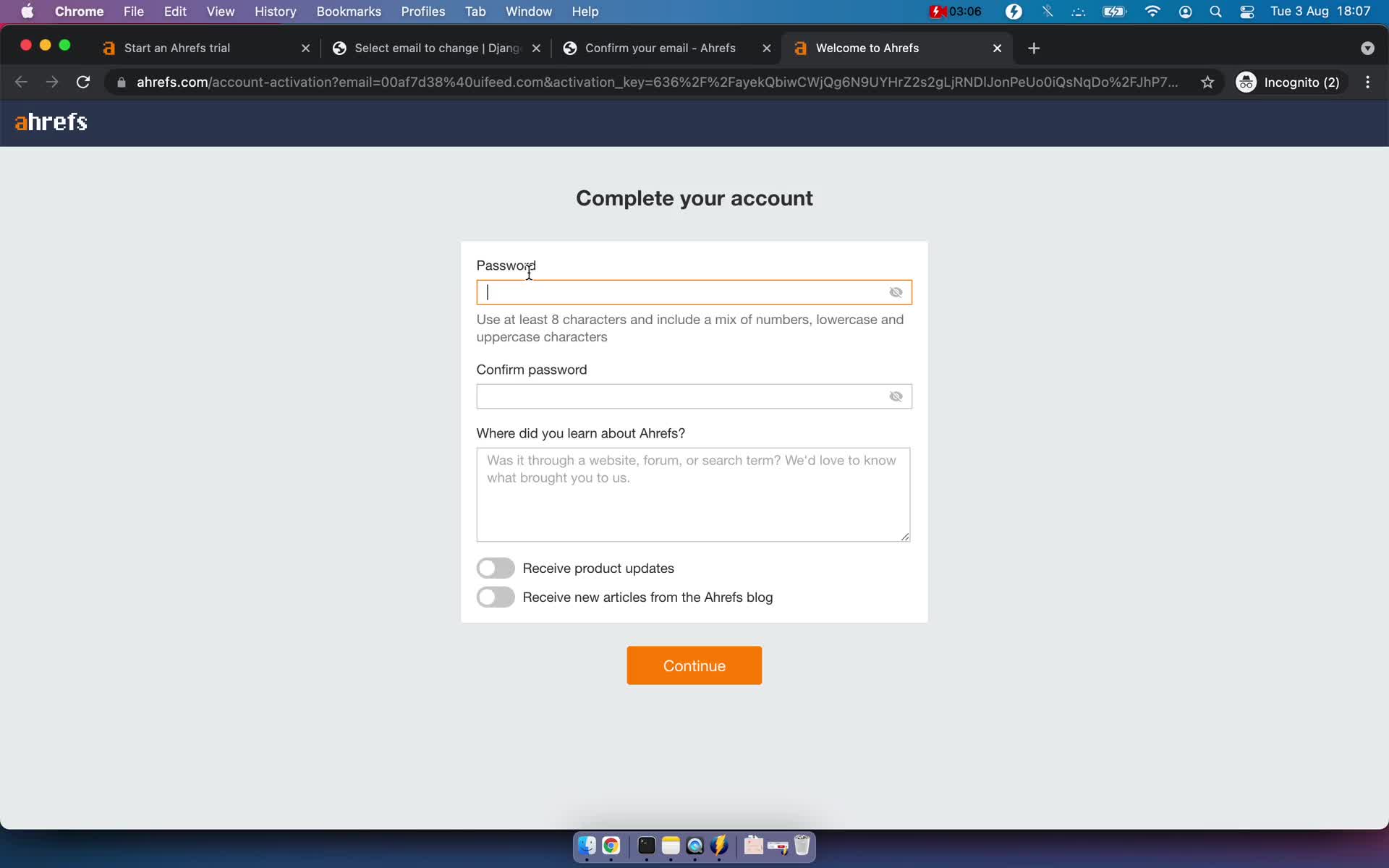Click the Continue button
This screenshot has height=868, width=1389.
[694, 665]
